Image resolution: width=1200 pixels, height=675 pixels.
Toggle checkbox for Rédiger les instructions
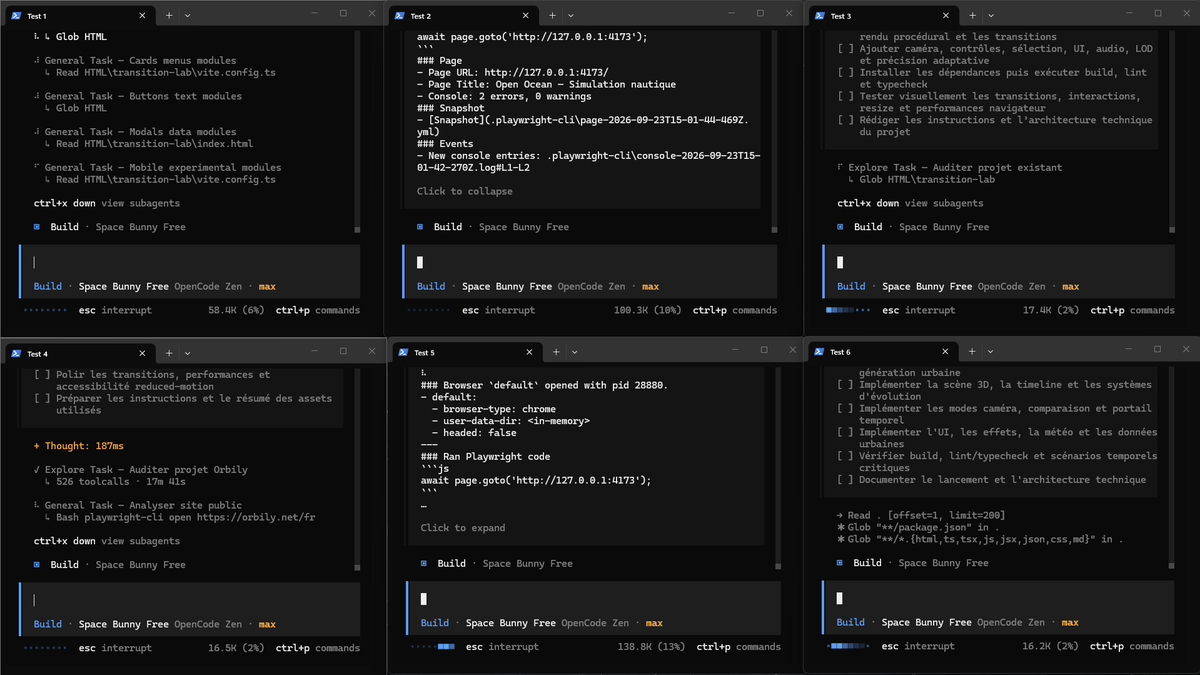tap(846, 121)
